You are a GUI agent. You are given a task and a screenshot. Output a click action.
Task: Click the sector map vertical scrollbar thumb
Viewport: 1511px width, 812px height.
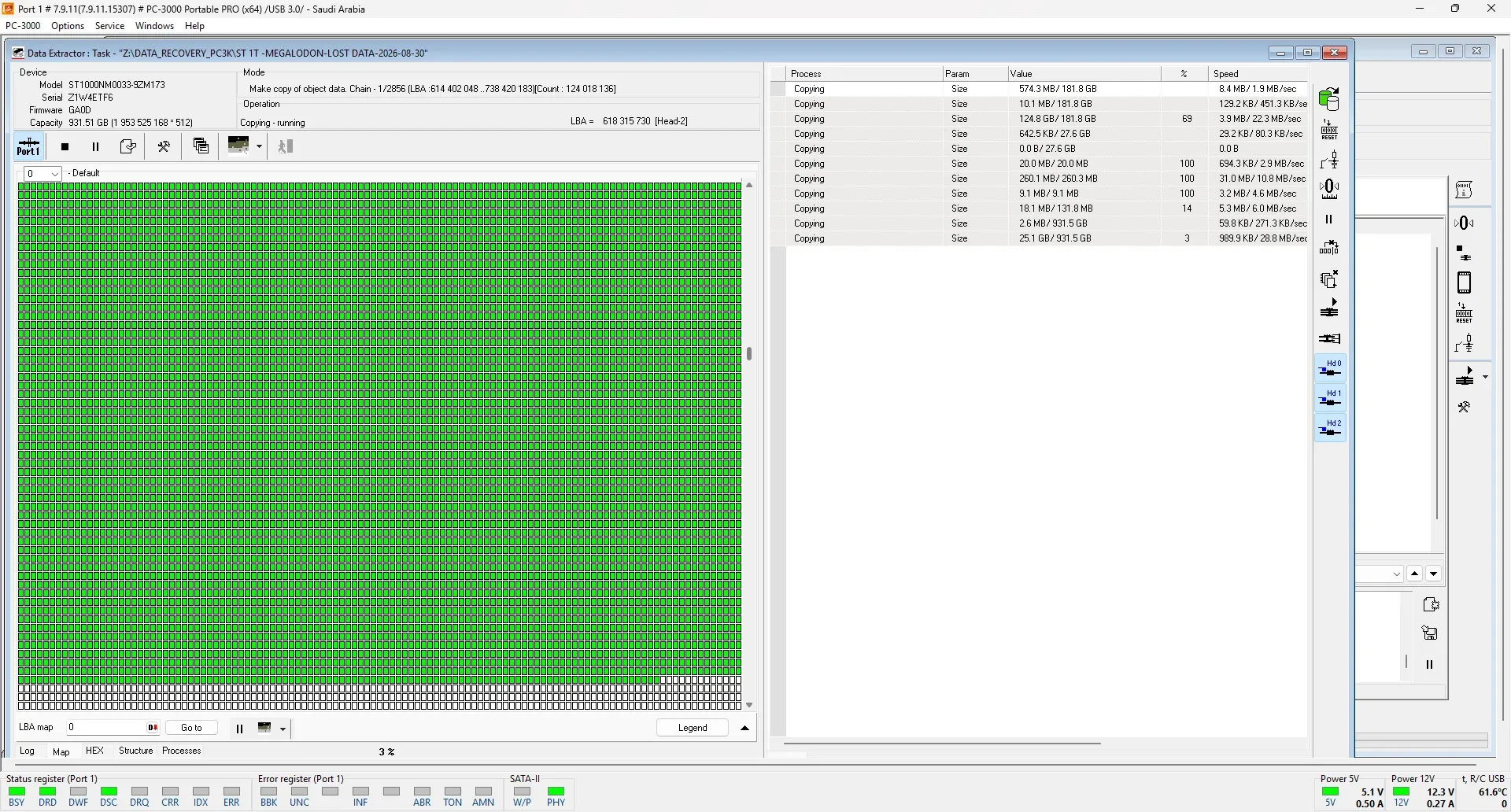750,355
